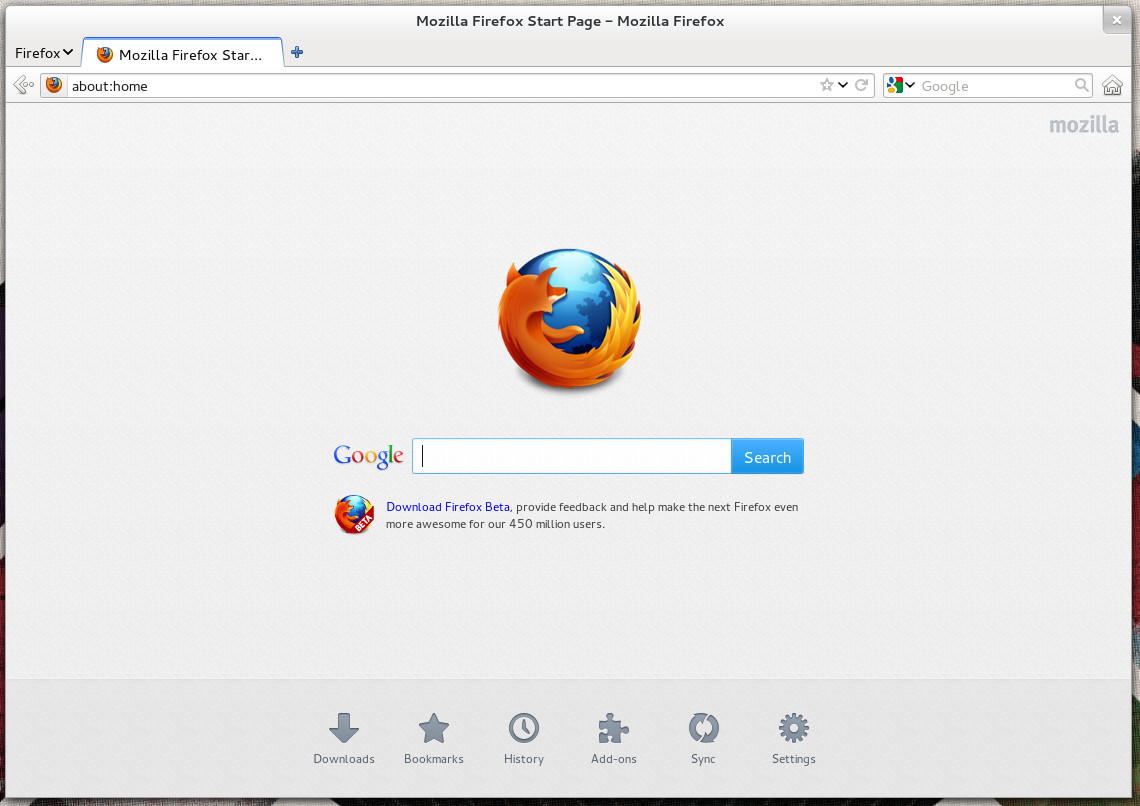Follow the Download Firefox Beta link
The width and height of the screenshot is (1140, 806).
click(447, 507)
